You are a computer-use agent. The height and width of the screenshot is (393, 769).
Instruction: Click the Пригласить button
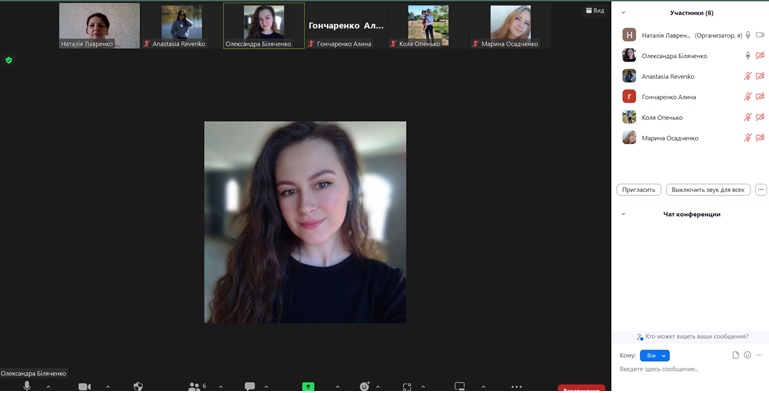pyautogui.click(x=639, y=189)
